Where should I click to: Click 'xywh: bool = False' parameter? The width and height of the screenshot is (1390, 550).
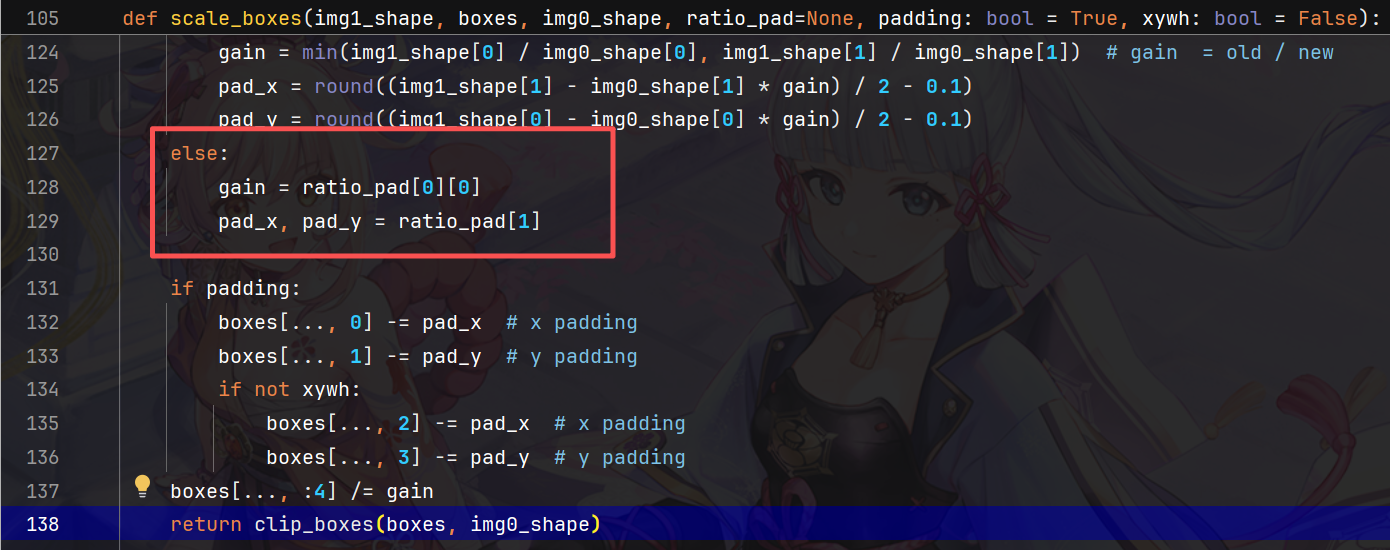click(x=1255, y=18)
